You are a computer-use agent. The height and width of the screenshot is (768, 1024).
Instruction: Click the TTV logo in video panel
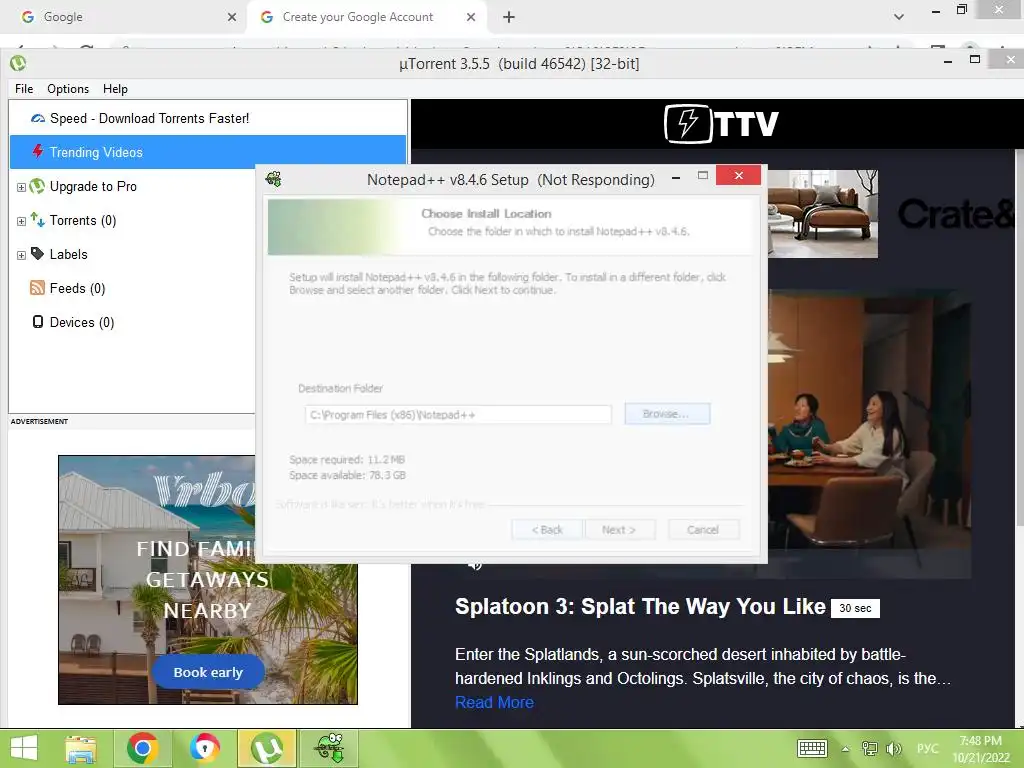(x=721, y=123)
